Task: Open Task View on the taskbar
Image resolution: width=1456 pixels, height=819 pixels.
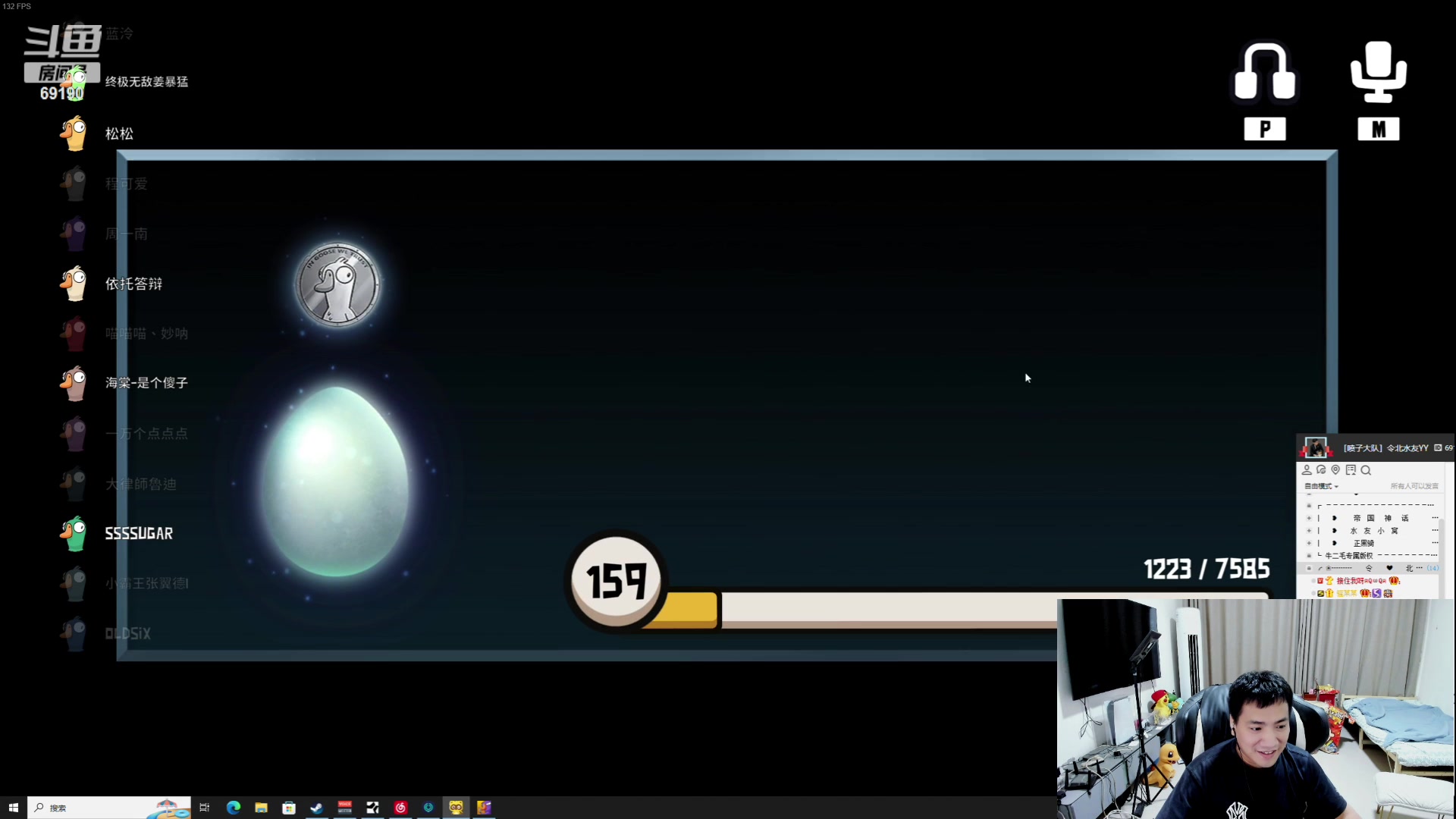Action: point(204,808)
